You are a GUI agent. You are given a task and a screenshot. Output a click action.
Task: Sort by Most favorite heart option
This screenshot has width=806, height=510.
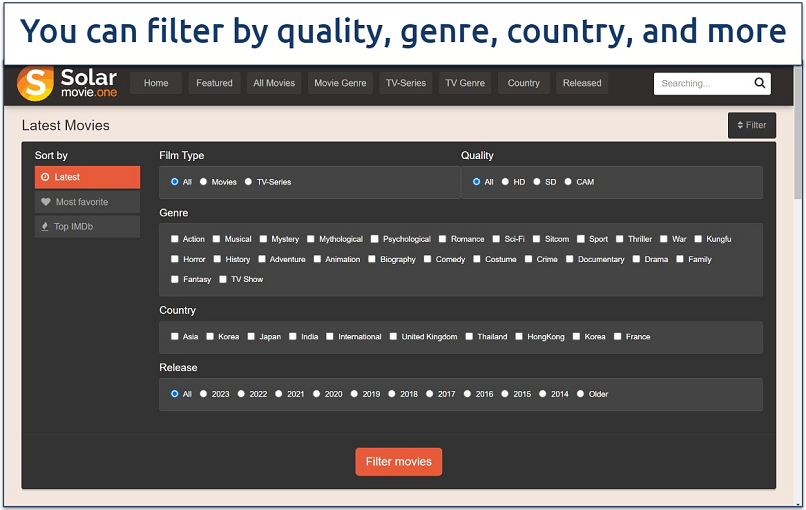[x=87, y=202]
